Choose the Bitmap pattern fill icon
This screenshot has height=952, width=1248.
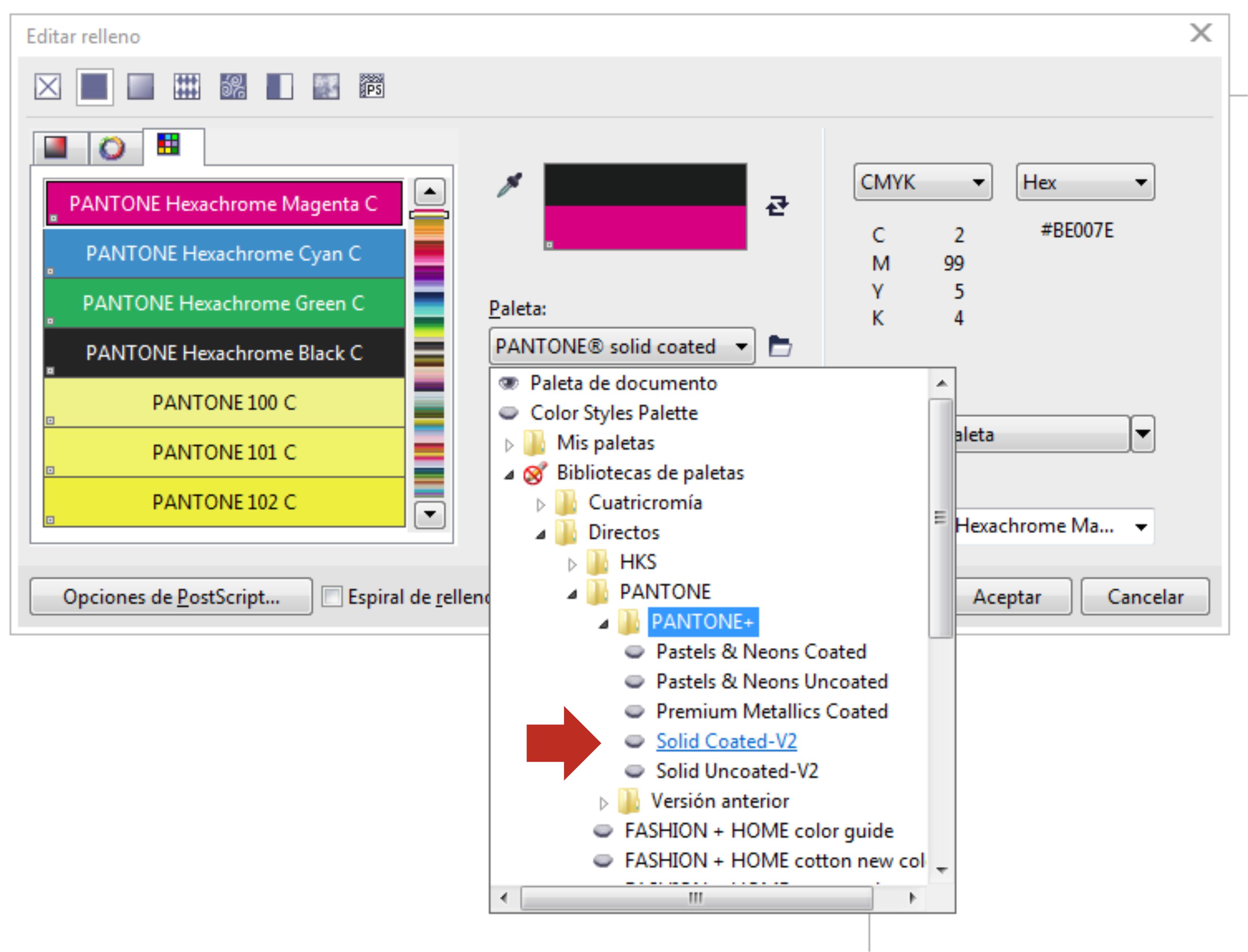coord(233,87)
